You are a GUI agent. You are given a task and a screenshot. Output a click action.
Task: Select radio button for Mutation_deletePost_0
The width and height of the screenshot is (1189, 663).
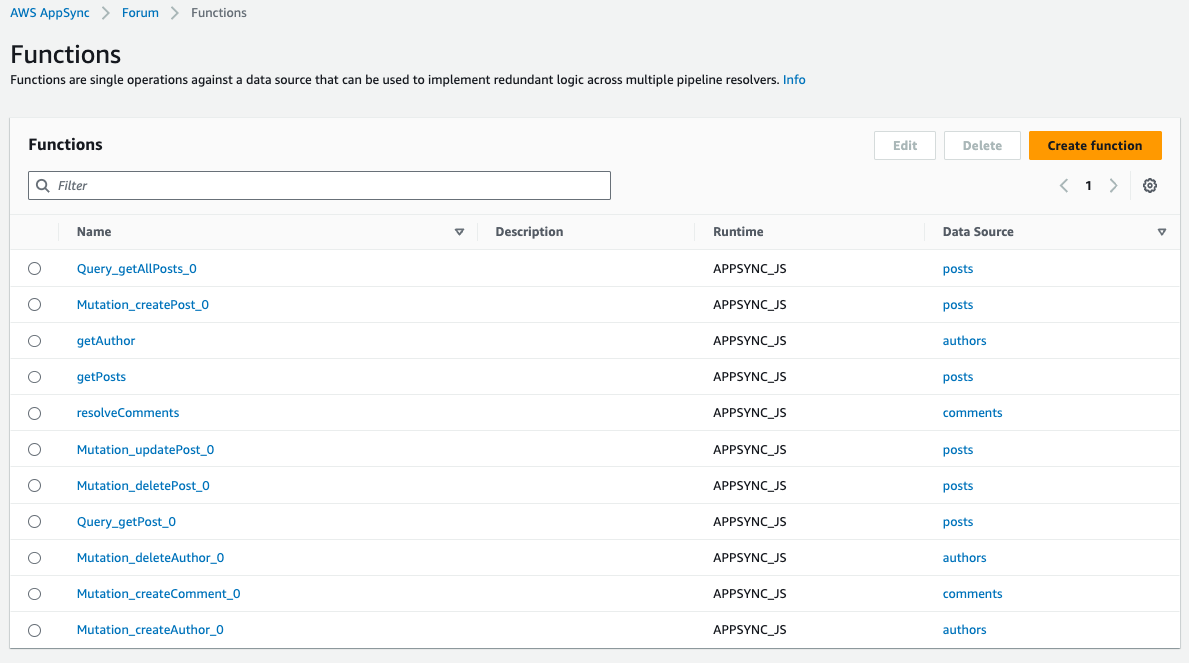point(35,485)
